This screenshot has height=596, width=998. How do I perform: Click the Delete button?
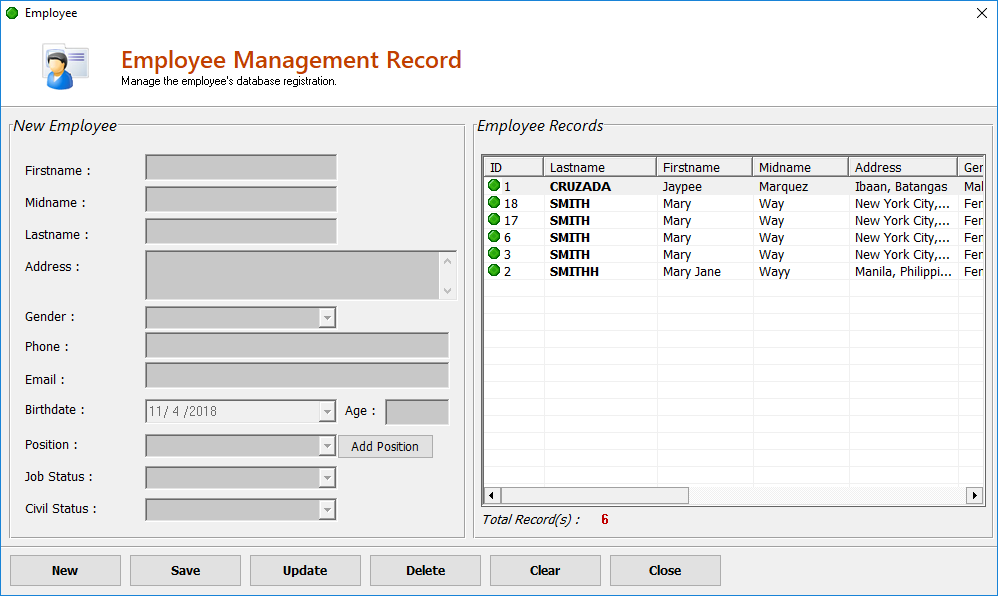click(x=425, y=571)
